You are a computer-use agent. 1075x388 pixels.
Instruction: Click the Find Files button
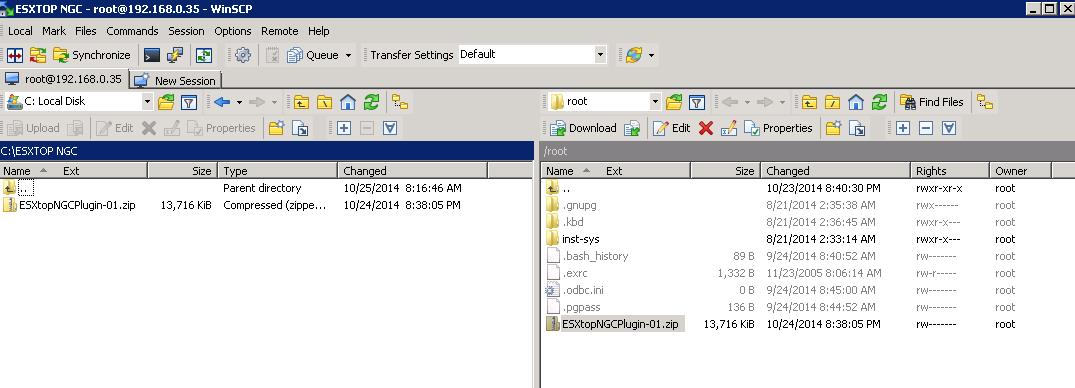click(932, 102)
